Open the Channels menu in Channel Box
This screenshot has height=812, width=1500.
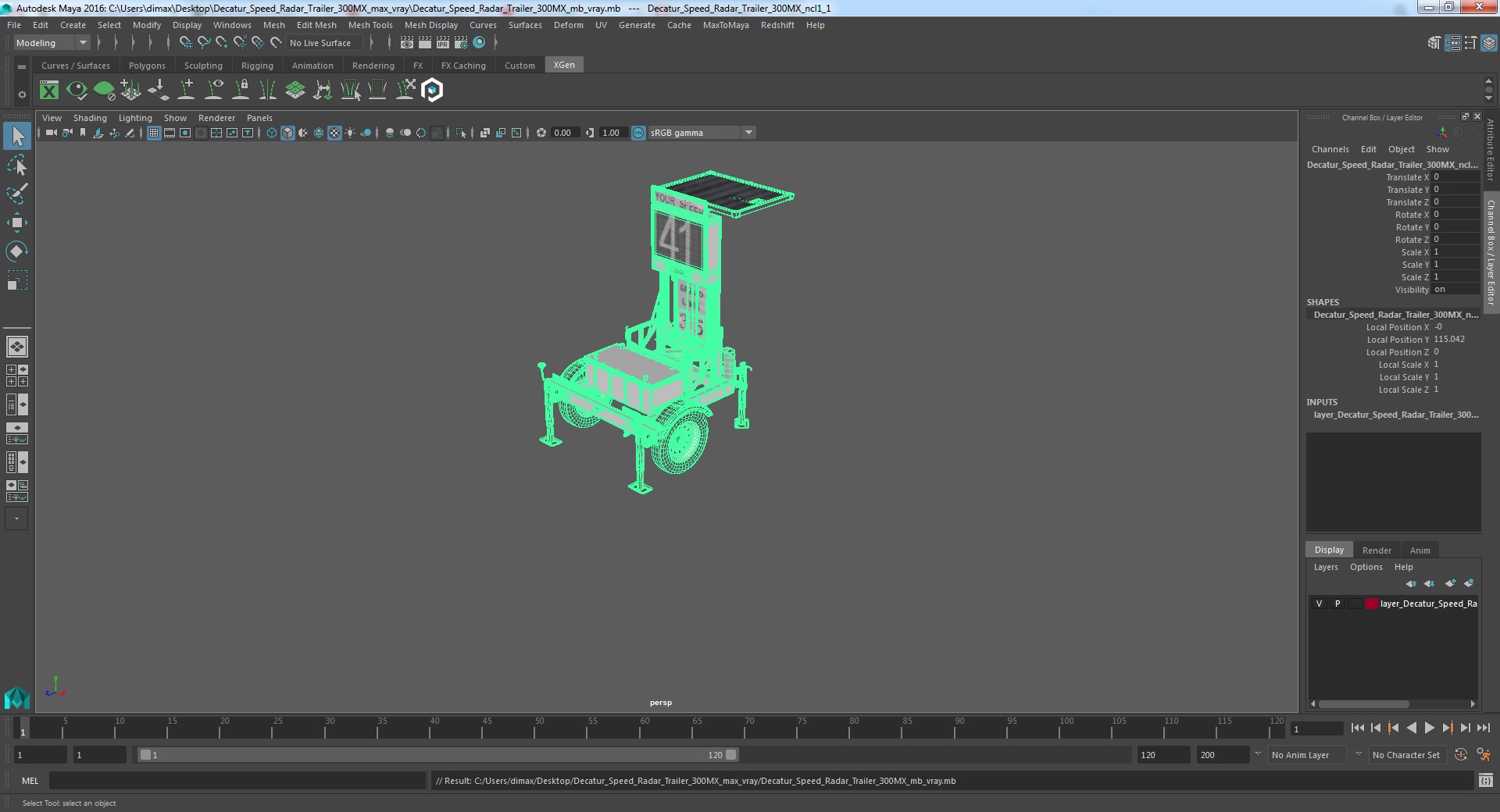pyautogui.click(x=1330, y=149)
